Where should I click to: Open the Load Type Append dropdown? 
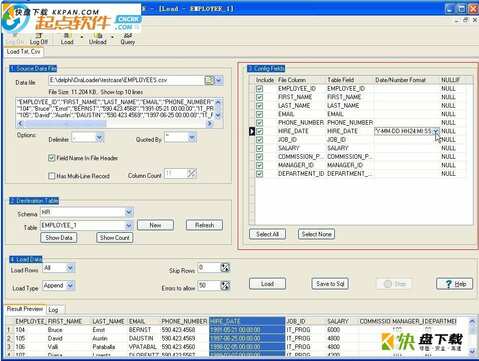pyautogui.click(x=70, y=285)
